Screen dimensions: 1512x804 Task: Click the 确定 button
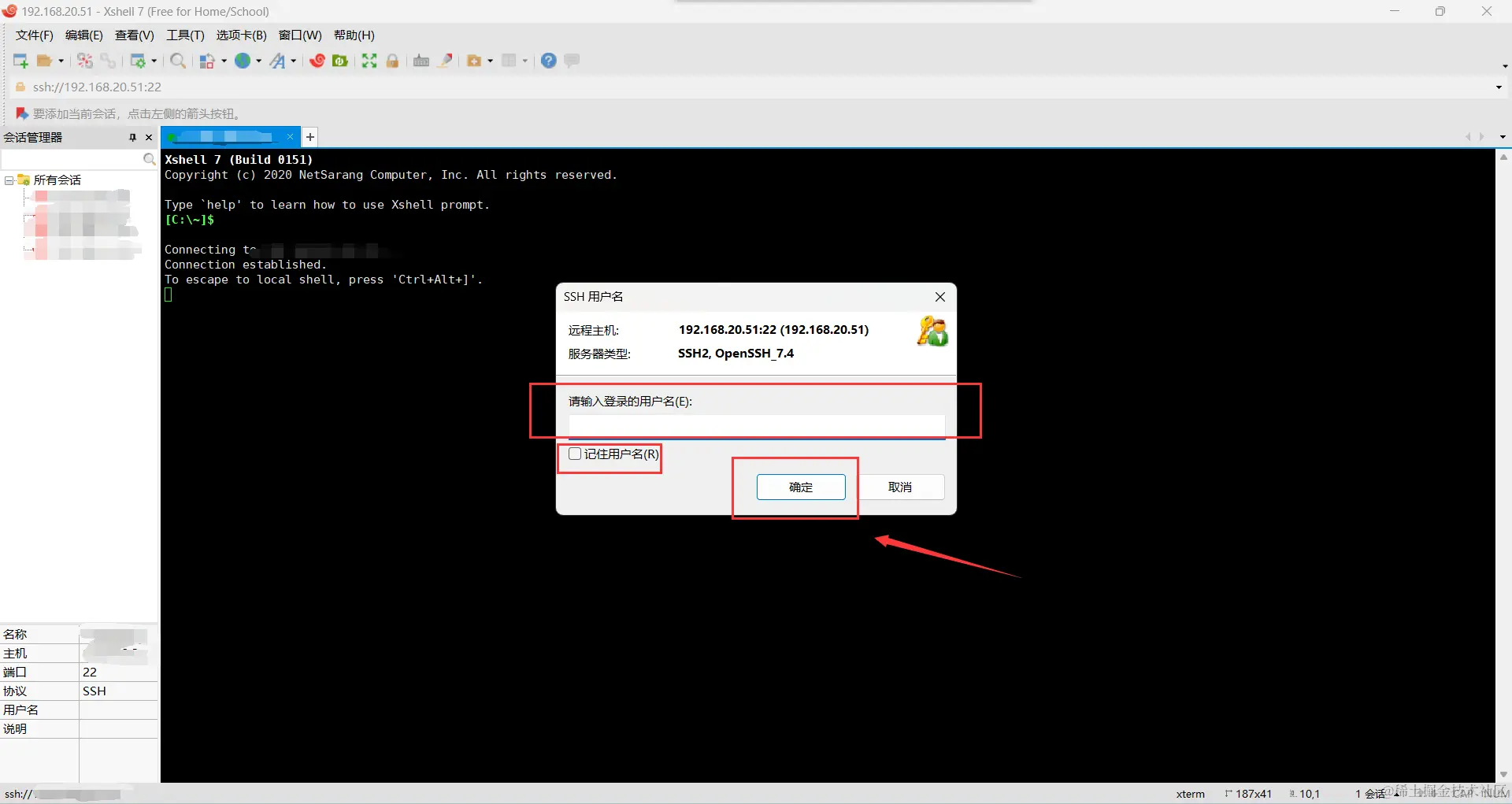coord(801,487)
